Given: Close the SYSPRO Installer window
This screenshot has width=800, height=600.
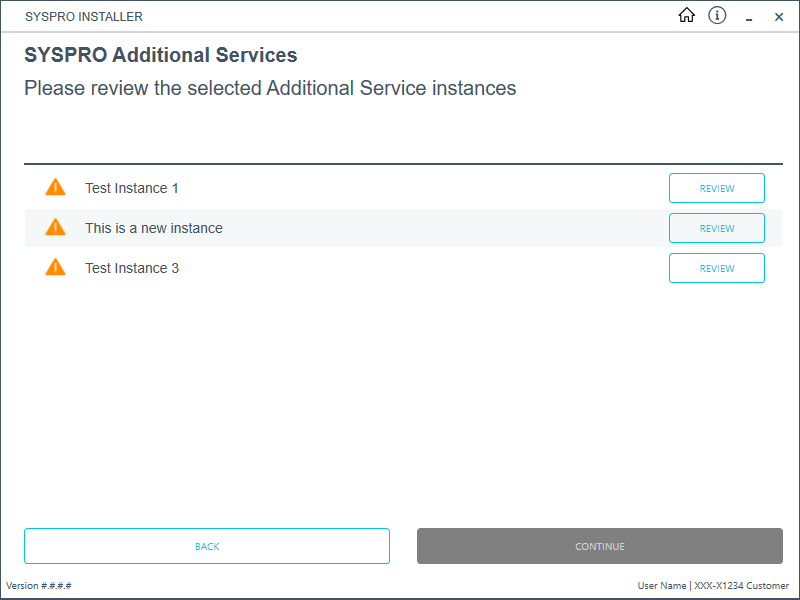Looking at the screenshot, I should point(779,17).
